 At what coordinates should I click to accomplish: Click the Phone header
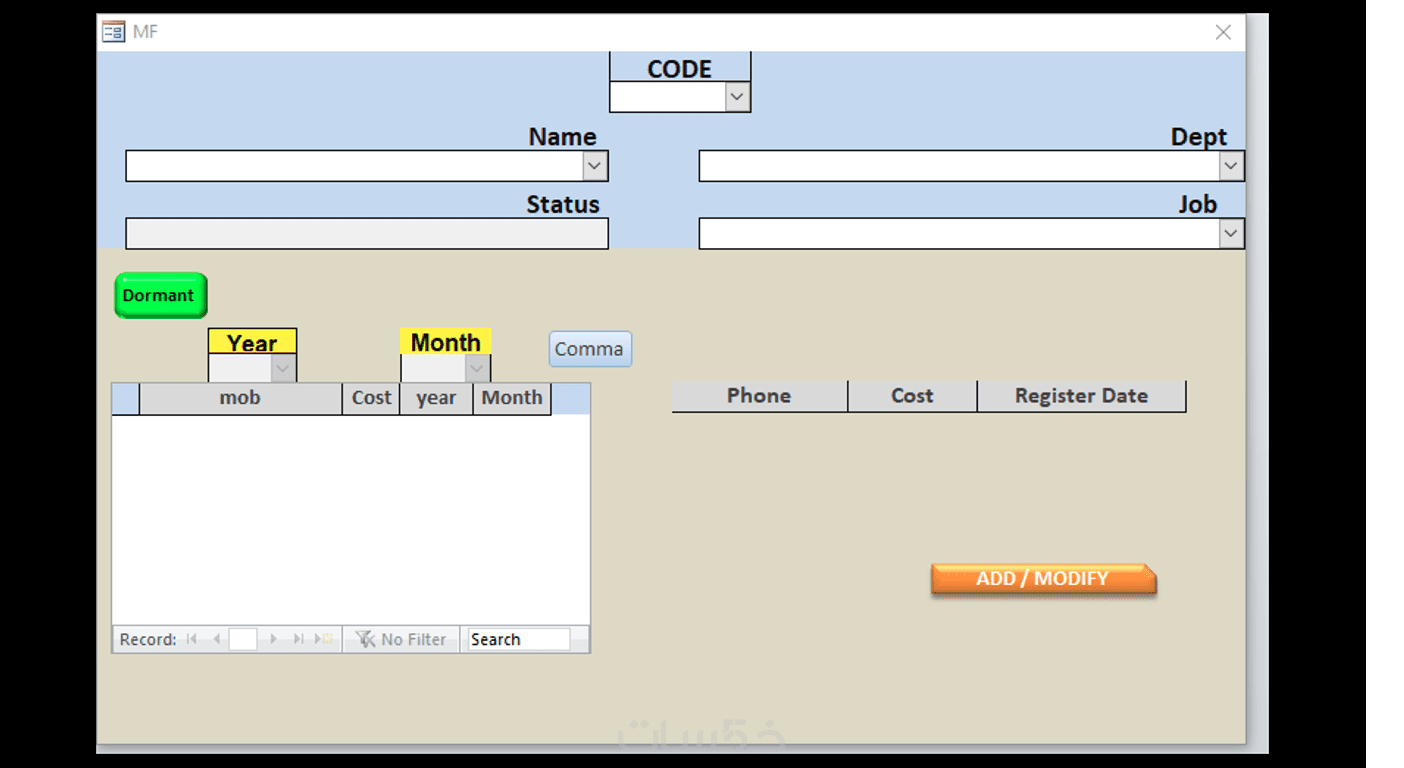(759, 396)
